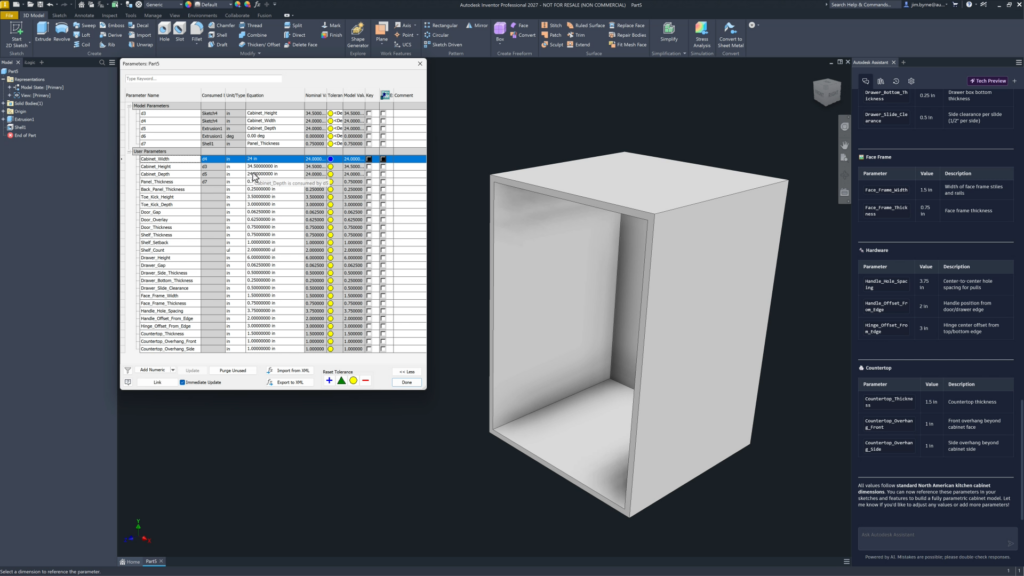Click the Type Keyword search field

tap(203, 78)
